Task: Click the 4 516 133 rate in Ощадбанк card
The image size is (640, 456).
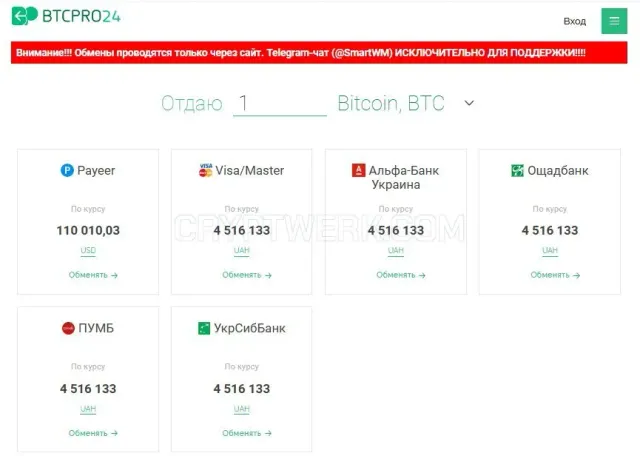Action: [x=550, y=230]
